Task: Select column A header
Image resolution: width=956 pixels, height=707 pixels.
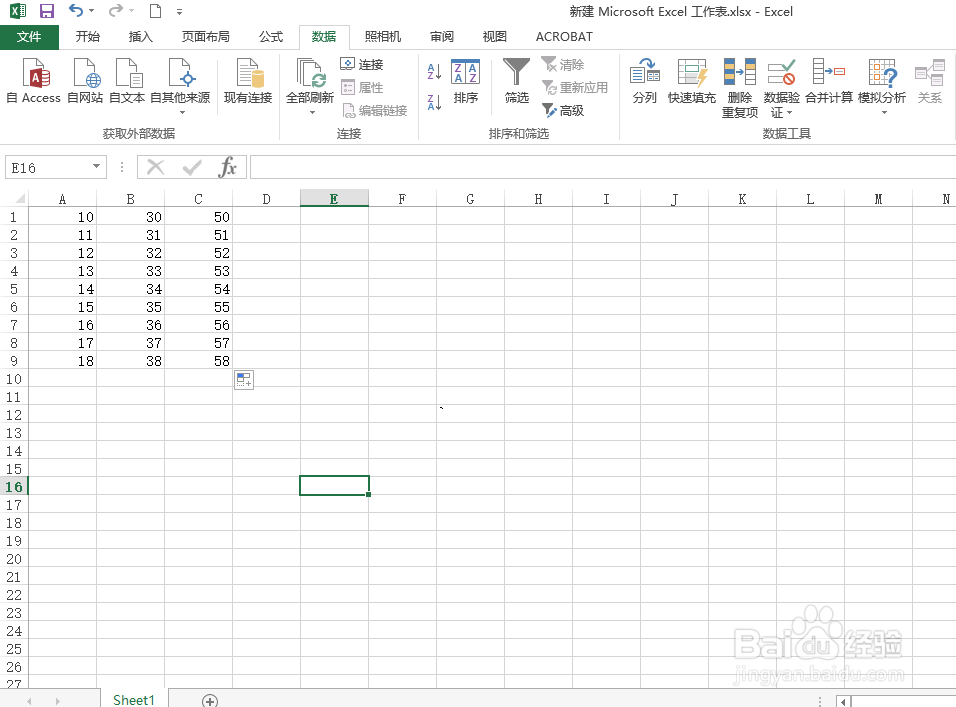Action: tap(62, 199)
